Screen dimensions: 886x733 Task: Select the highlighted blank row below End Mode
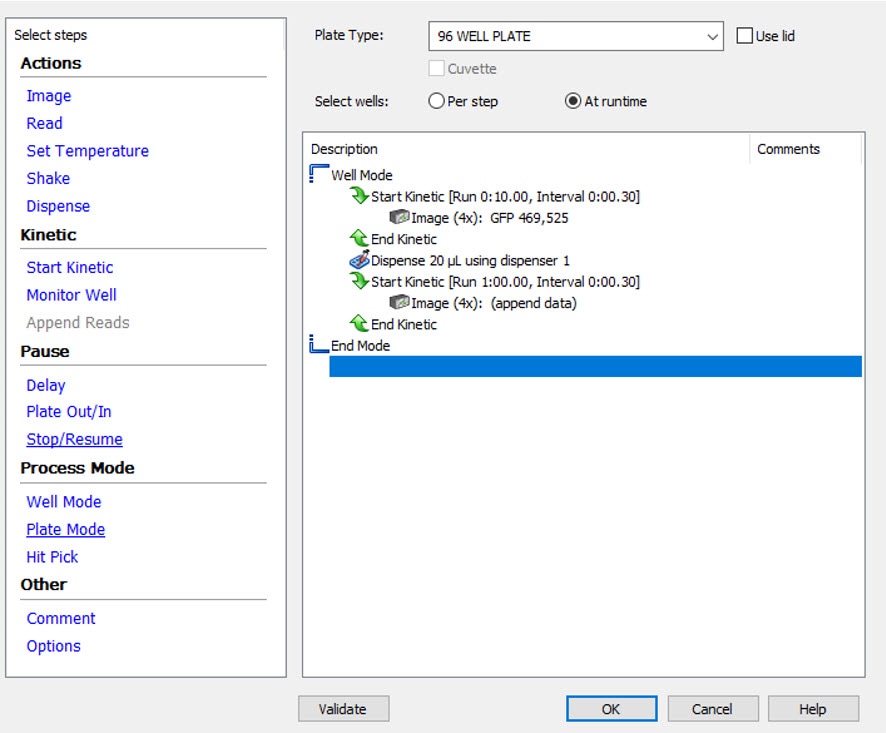click(x=595, y=367)
